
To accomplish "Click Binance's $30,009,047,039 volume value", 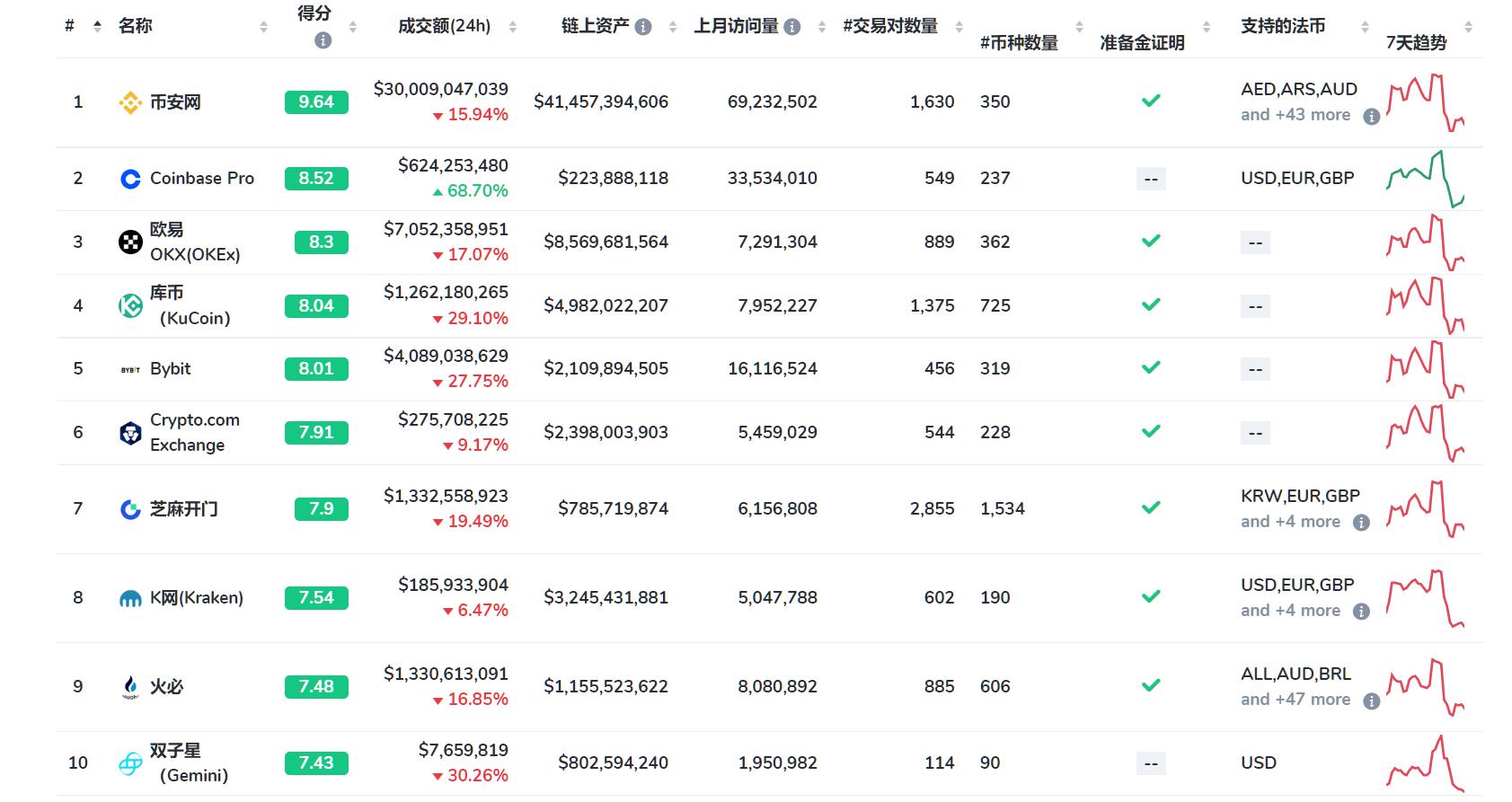I will [x=441, y=89].
